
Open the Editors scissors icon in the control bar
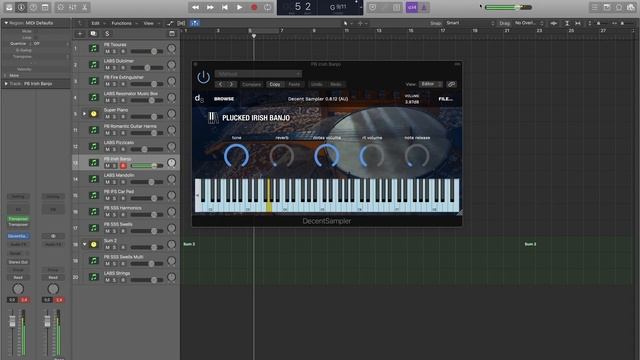pos(84,7)
